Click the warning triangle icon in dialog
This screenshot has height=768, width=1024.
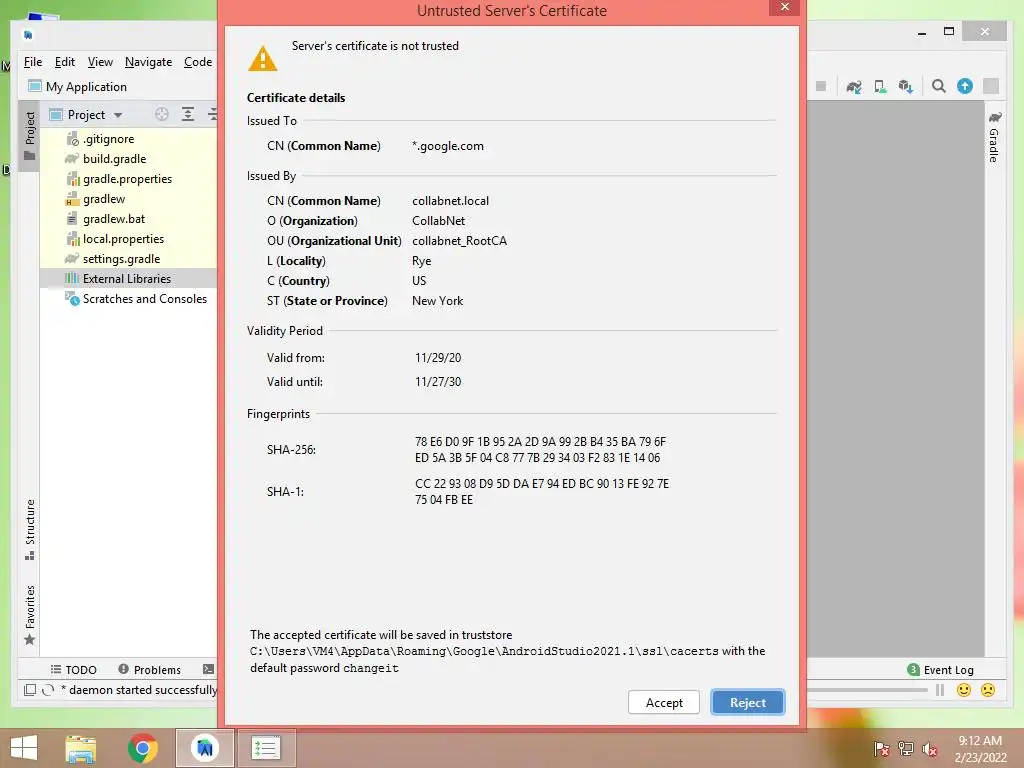point(263,59)
